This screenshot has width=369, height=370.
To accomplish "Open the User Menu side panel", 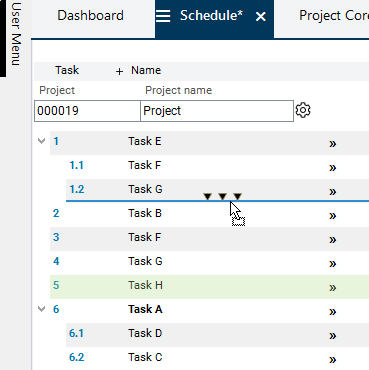I will (x=16, y=34).
